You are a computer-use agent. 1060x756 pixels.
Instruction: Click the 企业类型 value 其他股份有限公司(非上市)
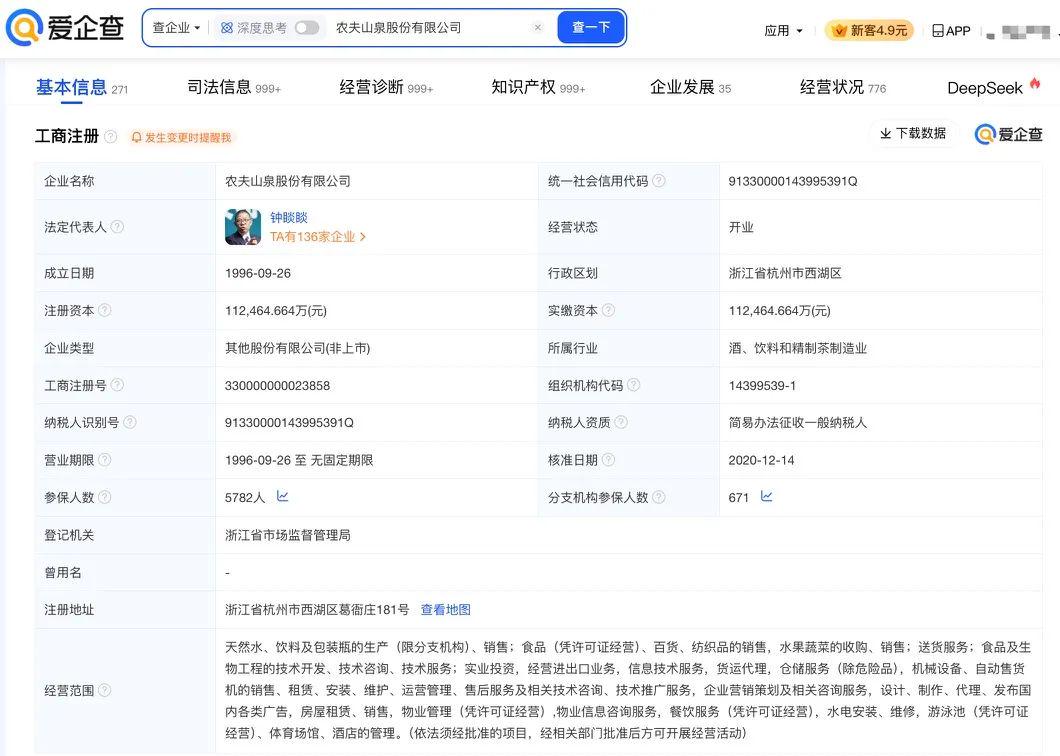297,348
